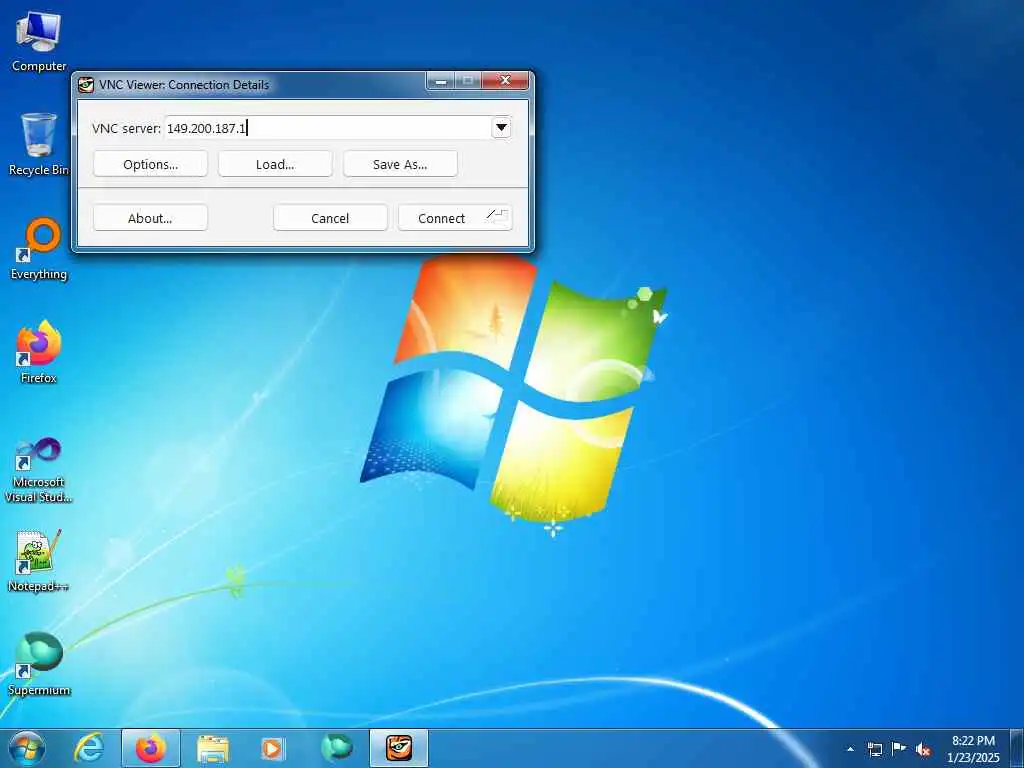Select the Recycle Bin desktop icon

point(39,144)
